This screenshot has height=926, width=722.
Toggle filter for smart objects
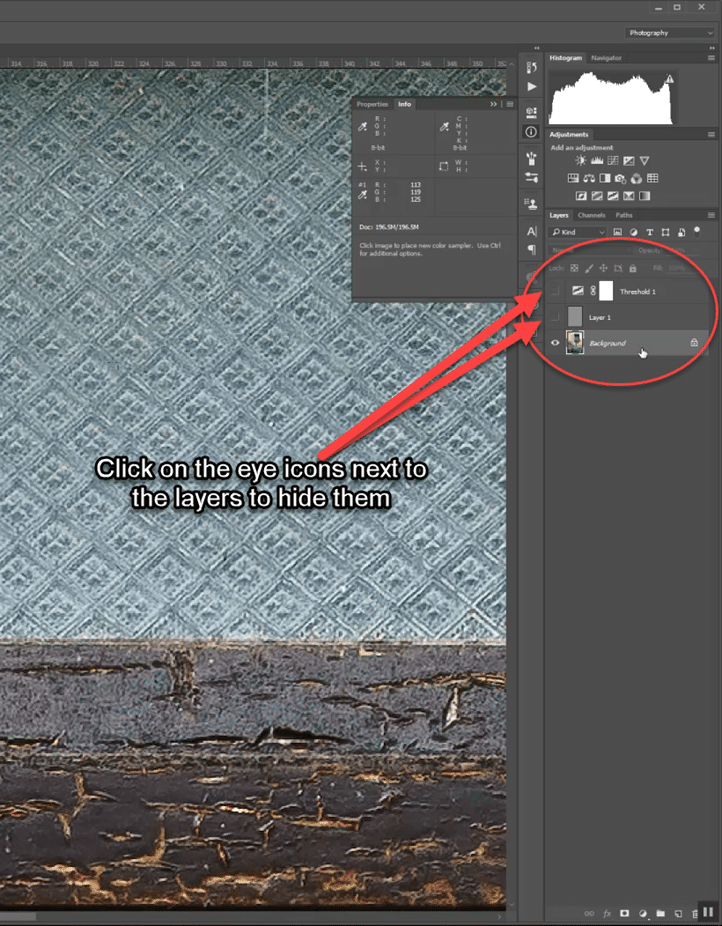(x=681, y=232)
